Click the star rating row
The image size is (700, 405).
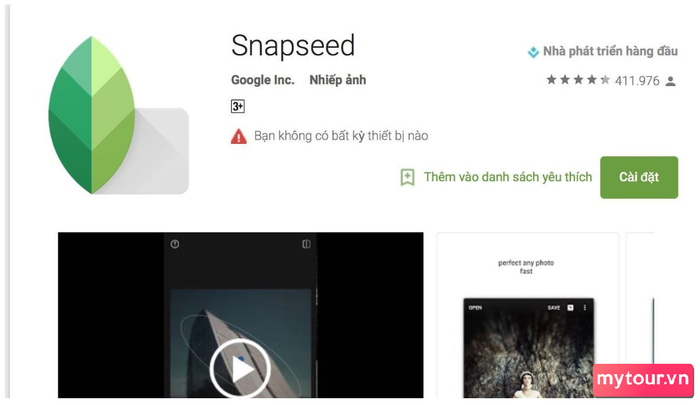[x=578, y=80]
